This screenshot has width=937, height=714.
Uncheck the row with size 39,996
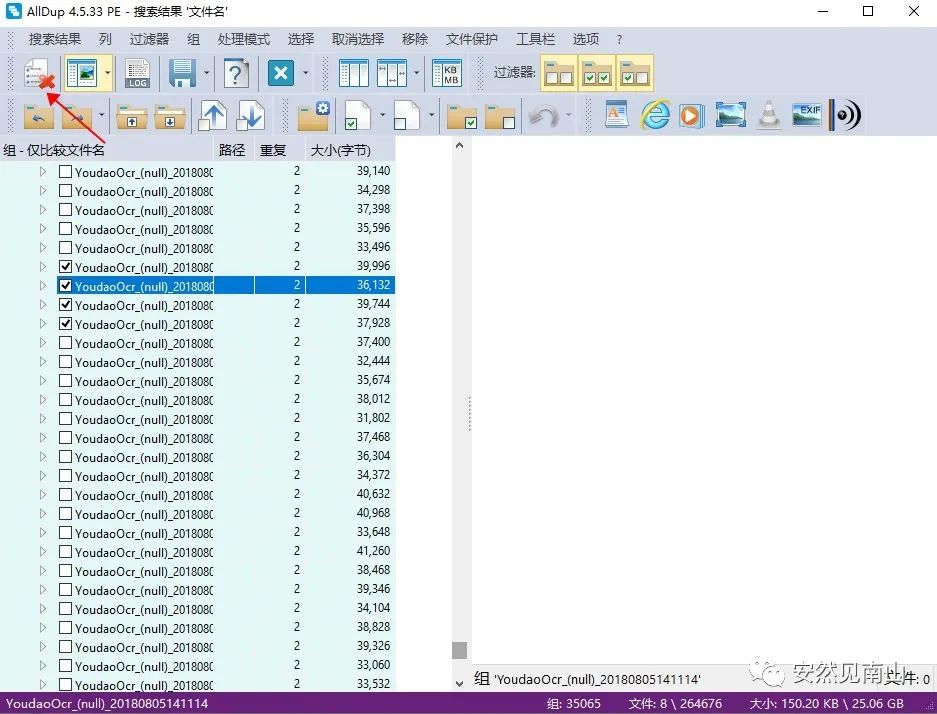[x=66, y=266]
